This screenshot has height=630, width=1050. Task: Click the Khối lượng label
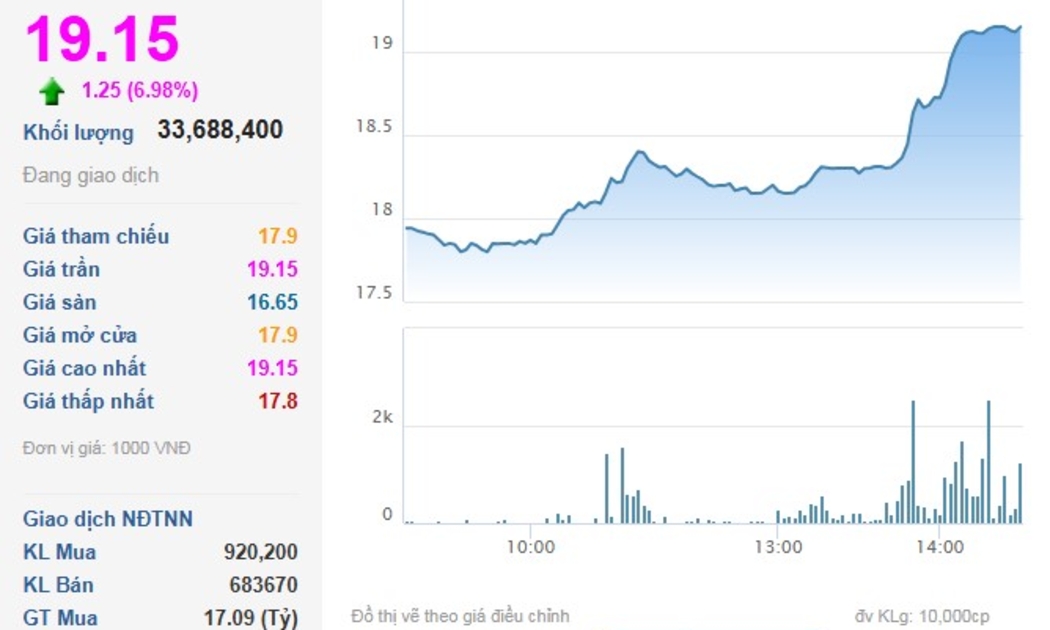pyautogui.click(x=78, y=132)
